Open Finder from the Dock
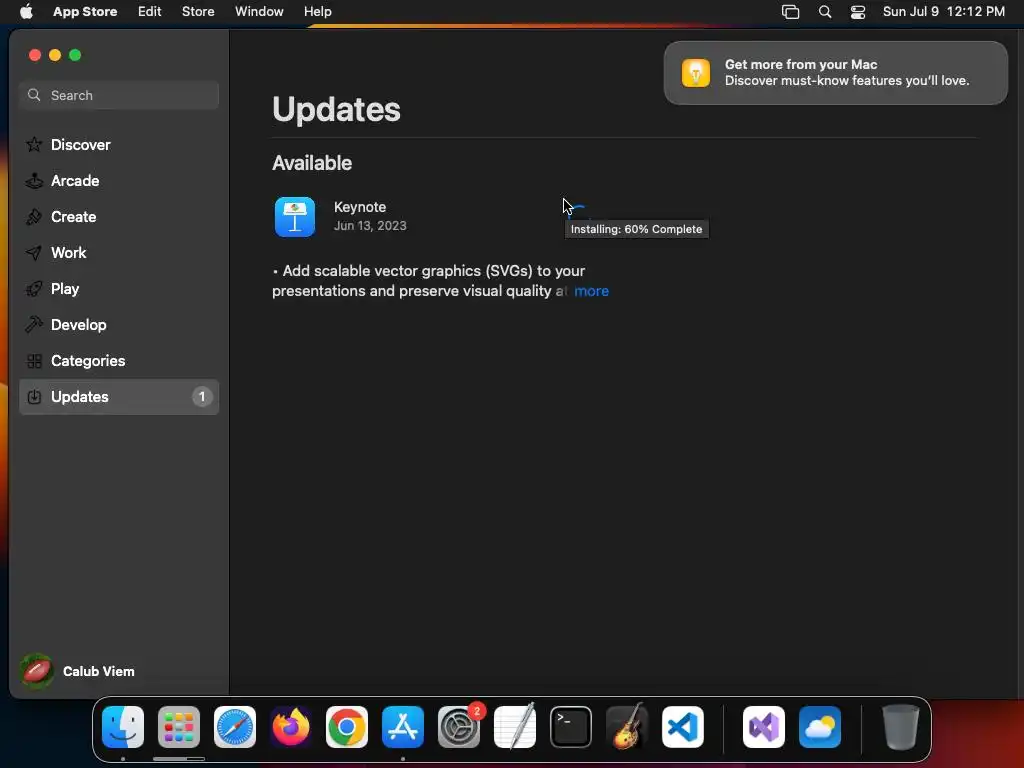Screen dimensions: 1024x768 pyautogui.click(x=123, y=727)
